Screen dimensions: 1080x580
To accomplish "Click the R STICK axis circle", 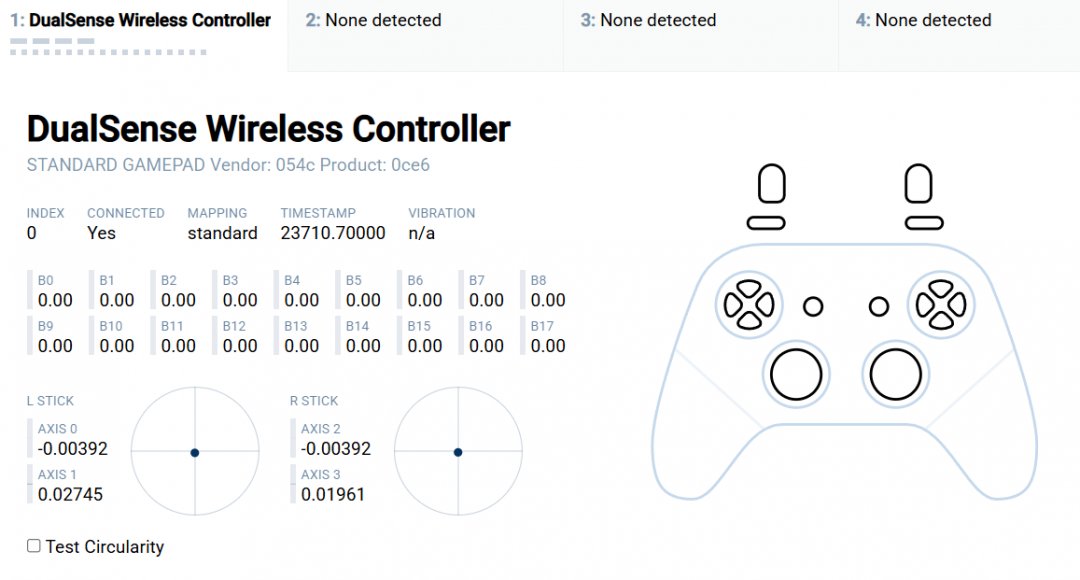I will tap(458, 453).
